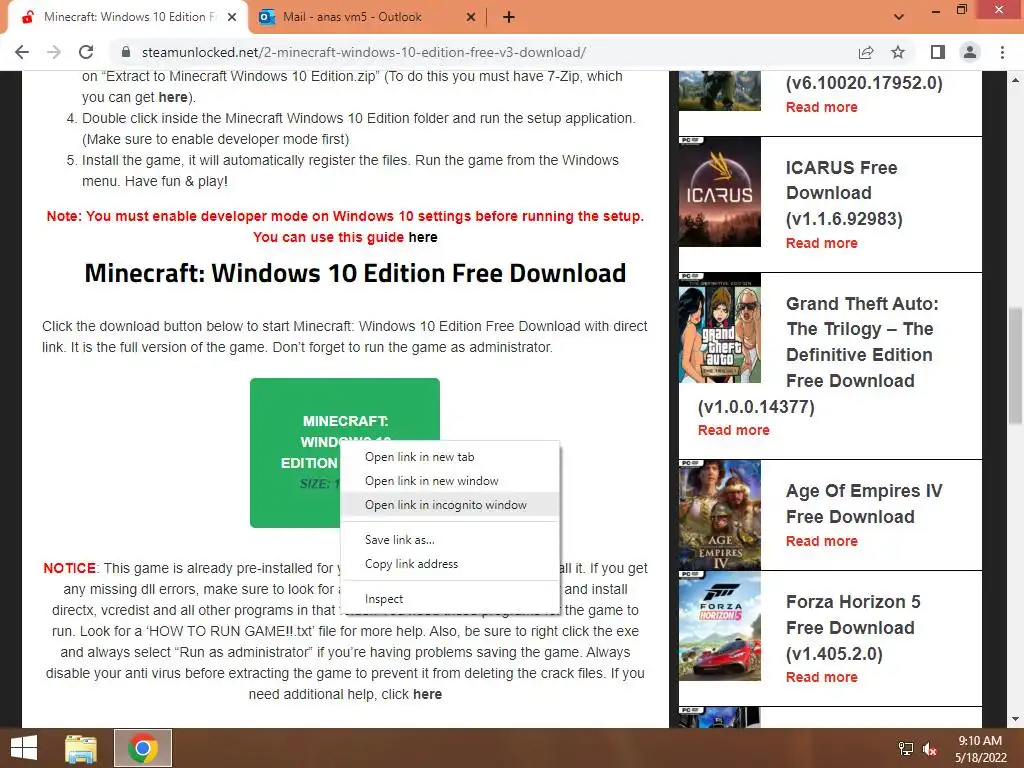Screen dimensions: 1024x768
Task: Bookmark this page with the star icon
Action: point(898,52)
